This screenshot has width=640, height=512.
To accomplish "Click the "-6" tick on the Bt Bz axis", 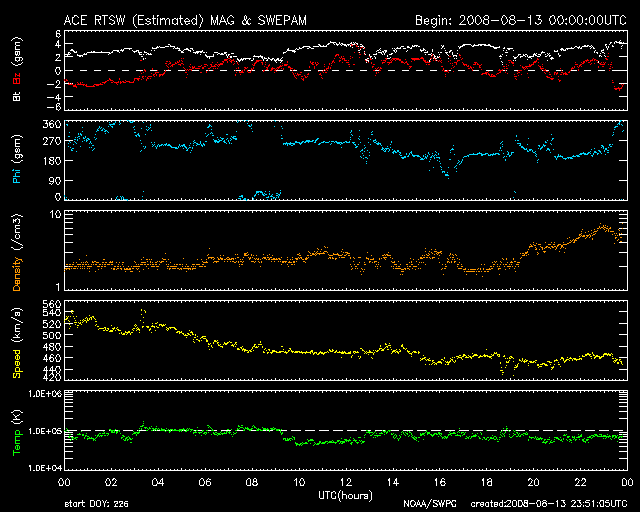I will [54, 107].
